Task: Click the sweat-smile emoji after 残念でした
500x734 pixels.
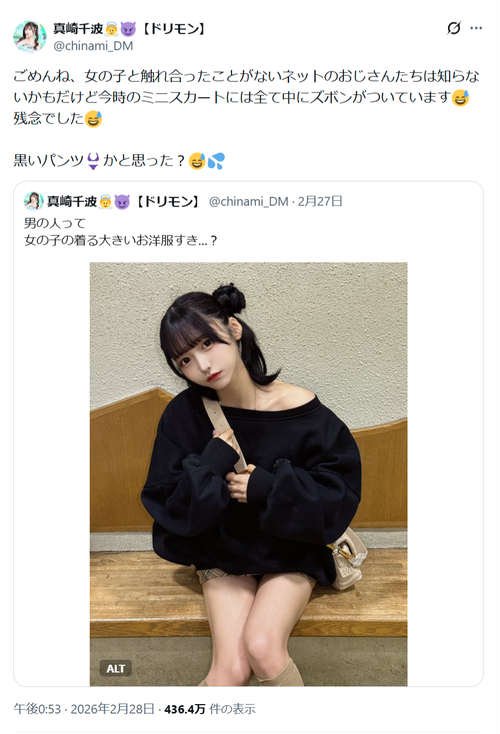Action: (93, 119)
